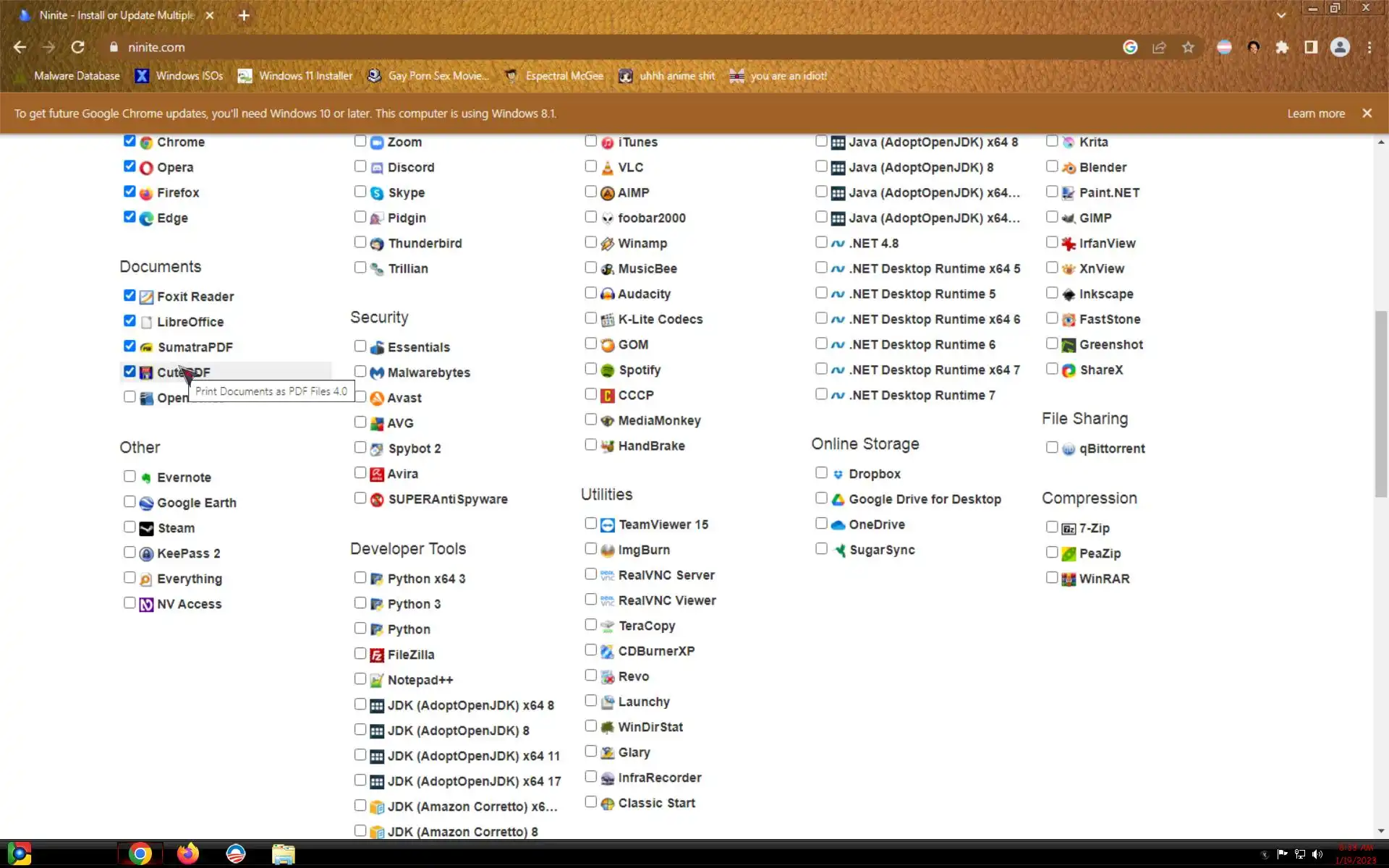Click Learn more in update banner
The width and height of the screenshot is (1389, 868).
click(1315, 114)
